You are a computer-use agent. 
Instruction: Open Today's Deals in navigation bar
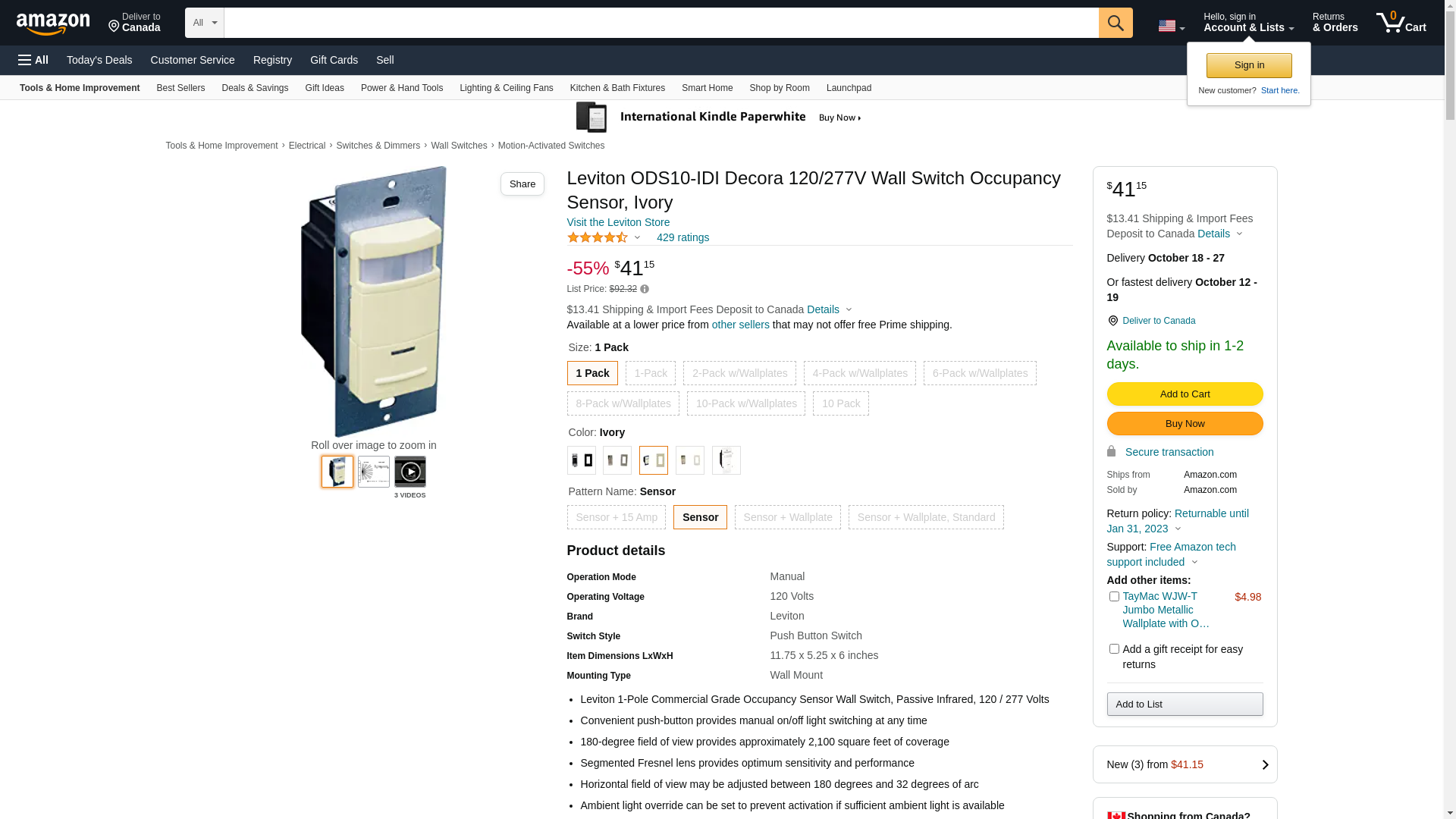coord(99,60)
